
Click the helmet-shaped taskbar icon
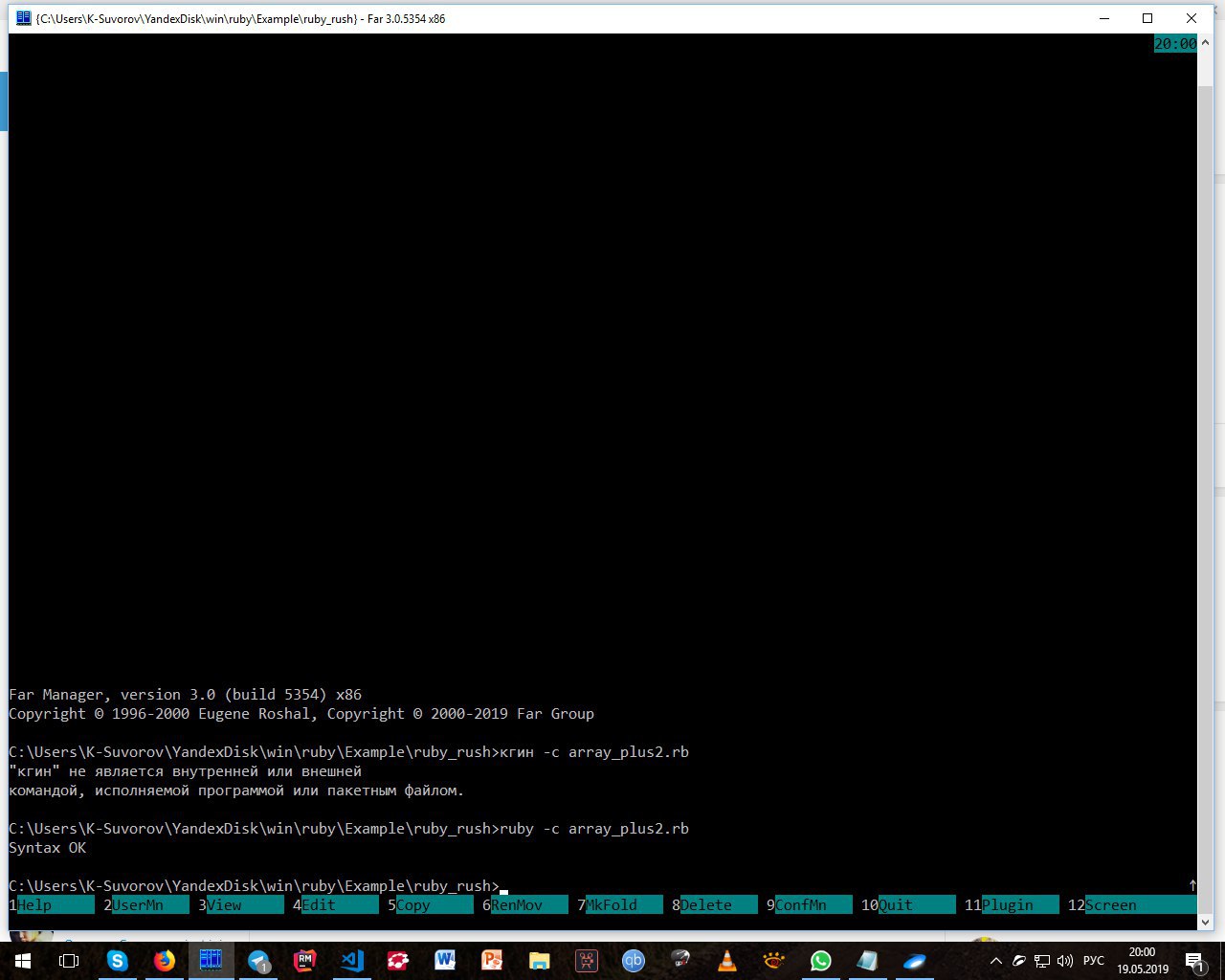(x=680, y=960)
